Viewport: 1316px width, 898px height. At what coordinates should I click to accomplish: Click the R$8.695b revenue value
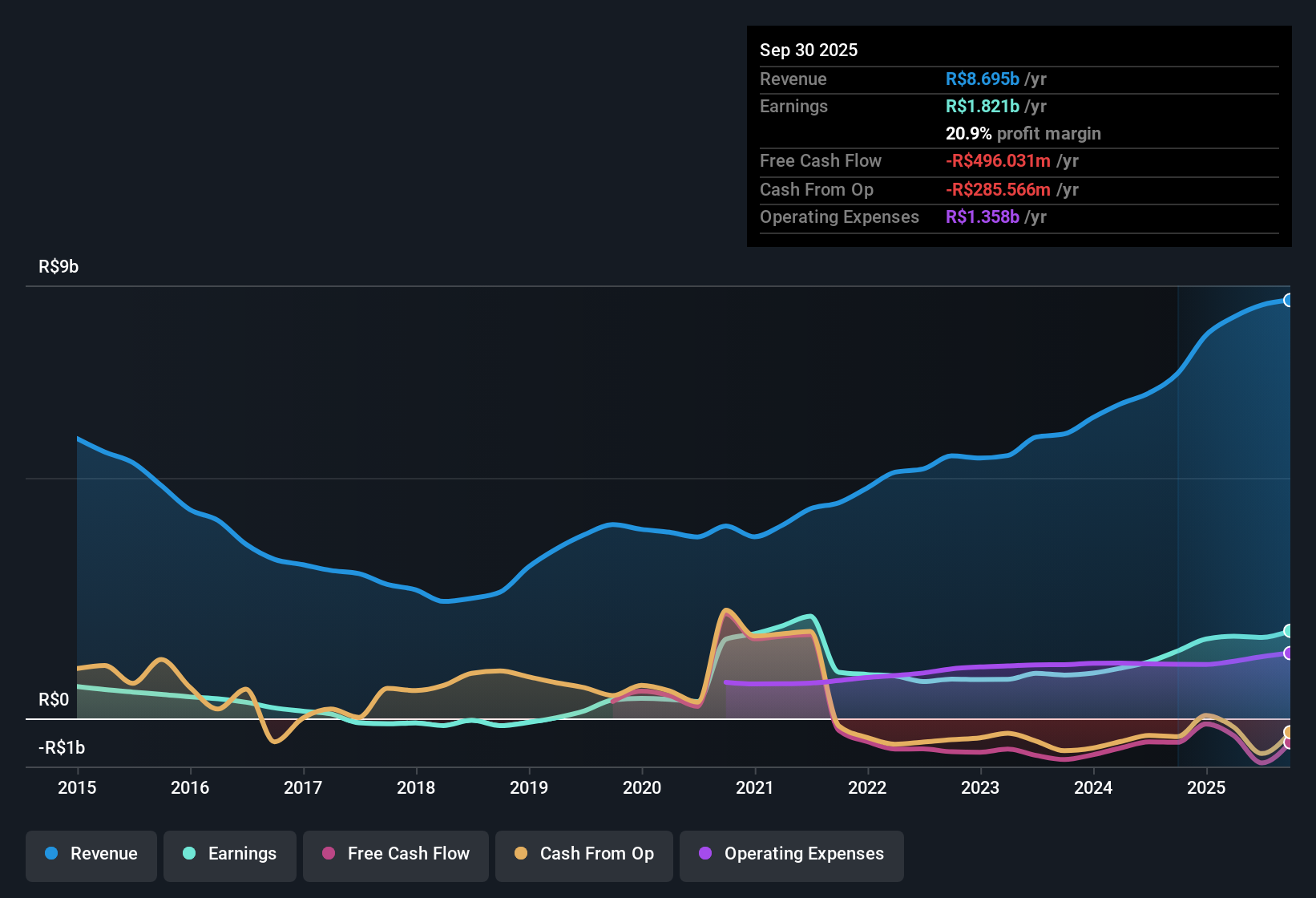pos(983,79)
